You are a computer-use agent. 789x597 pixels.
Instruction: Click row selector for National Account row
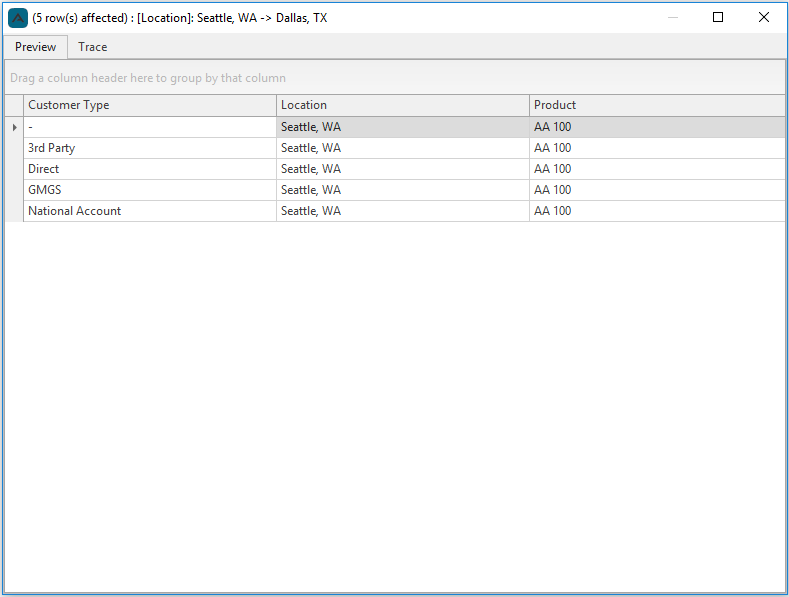(15, 211)
